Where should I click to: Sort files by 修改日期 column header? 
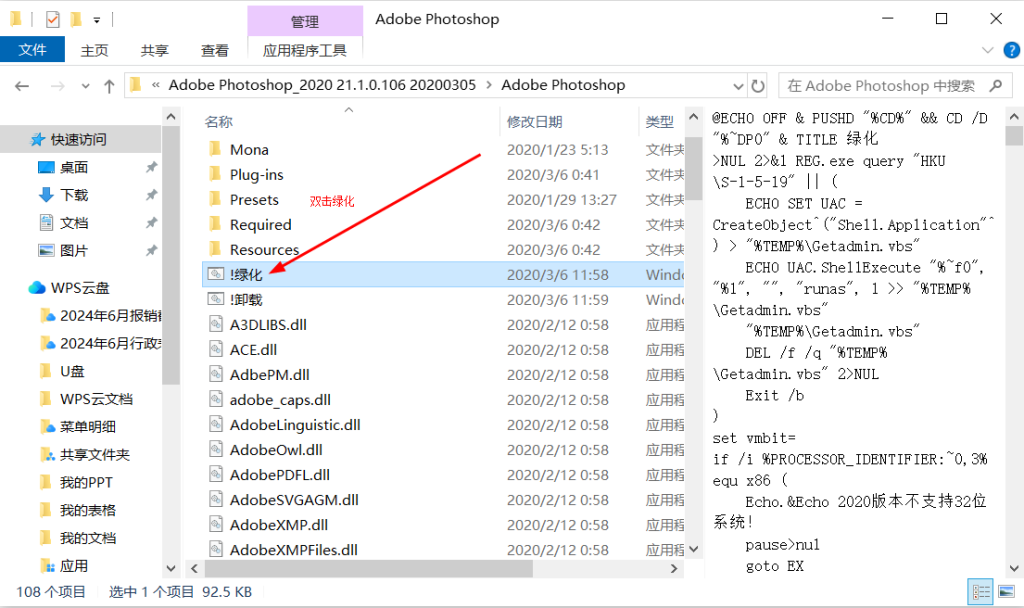(534, 121)
